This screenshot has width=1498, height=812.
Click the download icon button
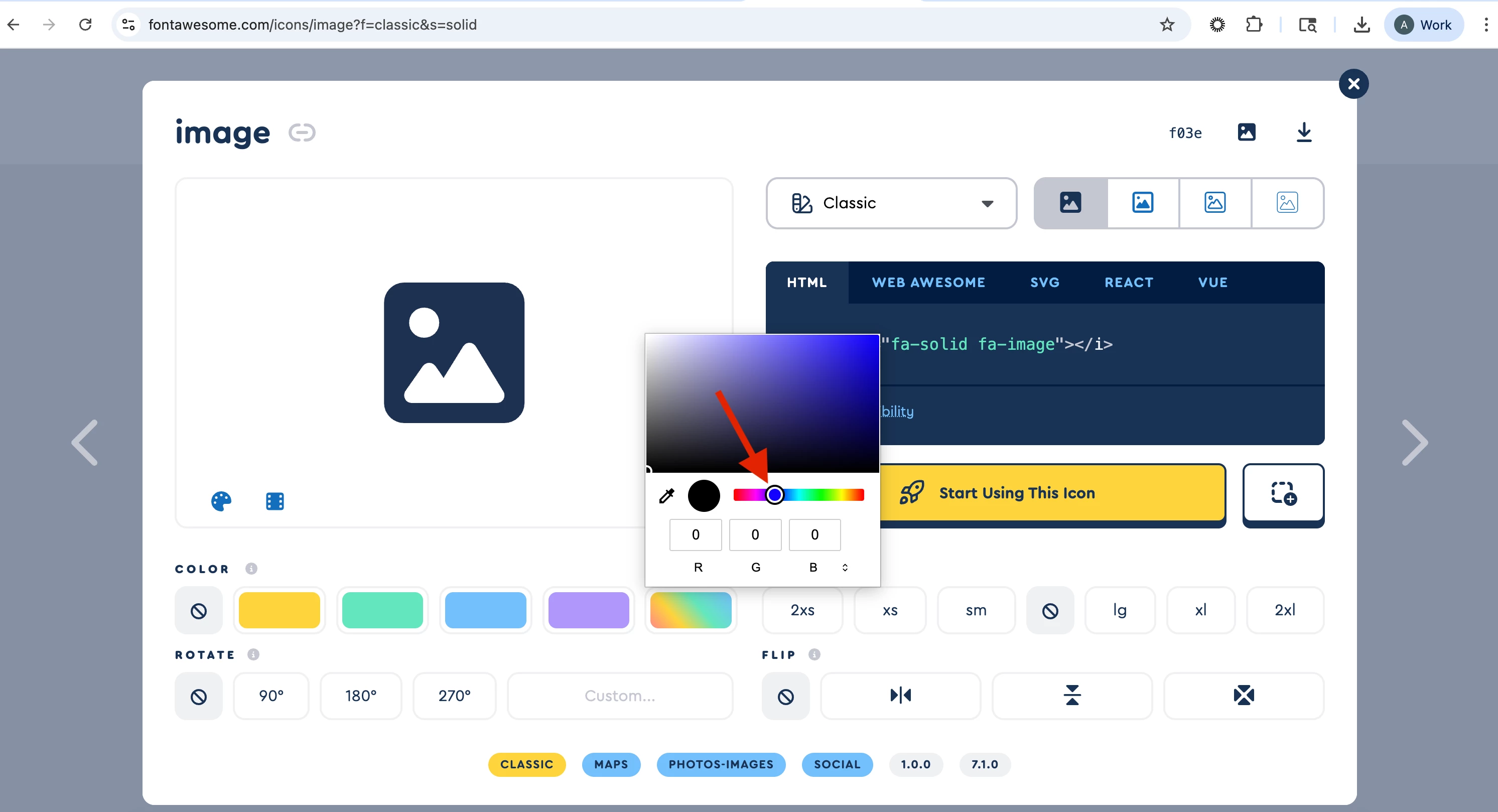coord(1304,132)
